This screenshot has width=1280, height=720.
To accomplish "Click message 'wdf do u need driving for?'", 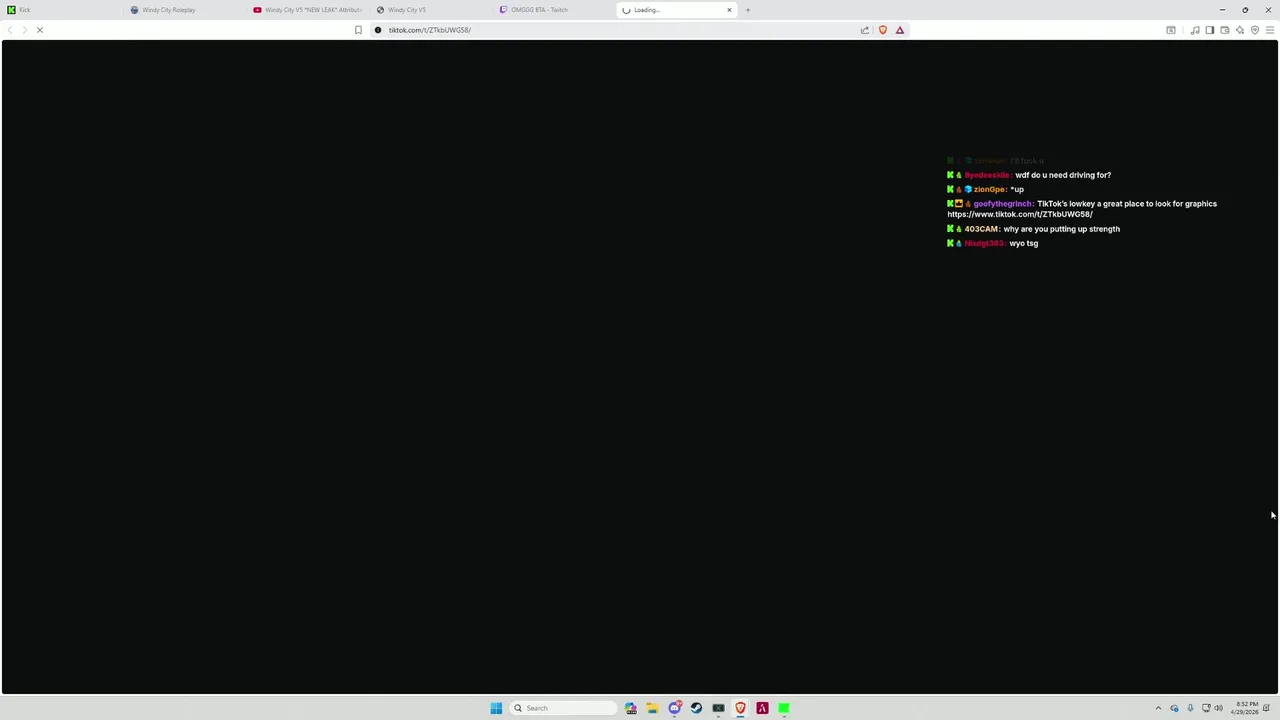I will (1063, 175).
